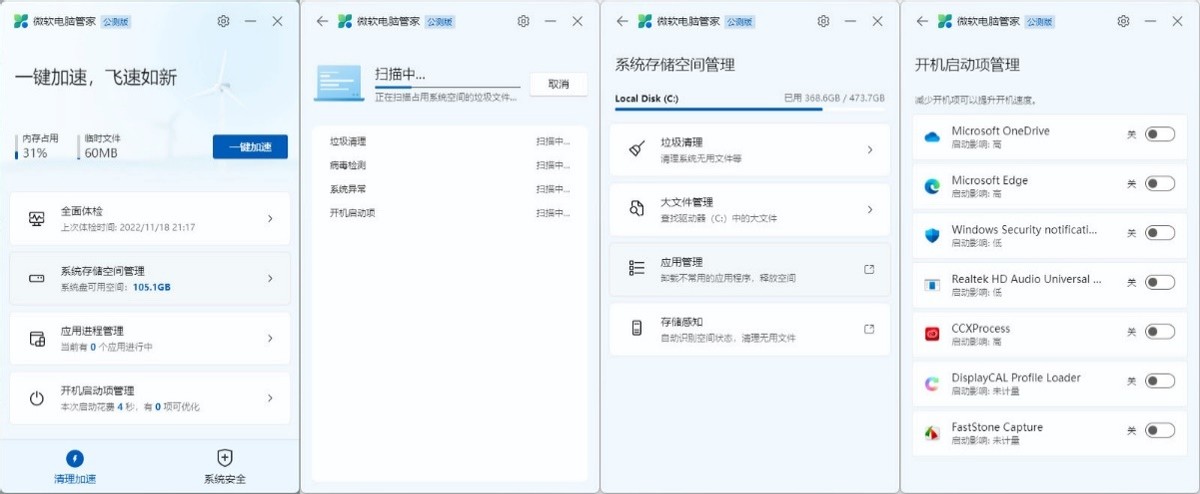Switch to 清理加速 bottom tab

(x=75, y=467)
